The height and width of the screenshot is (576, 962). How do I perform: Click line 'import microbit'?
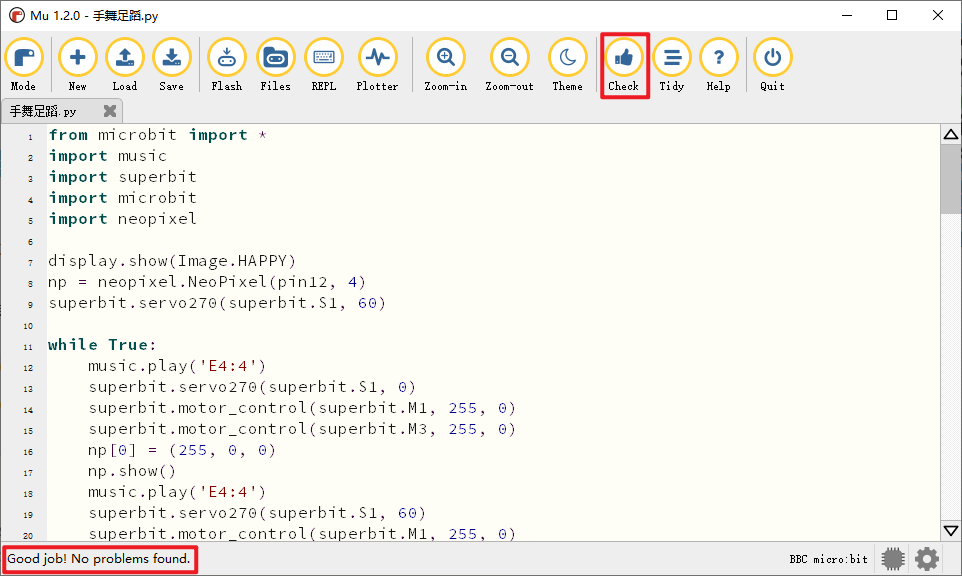[x=123, y=198]
